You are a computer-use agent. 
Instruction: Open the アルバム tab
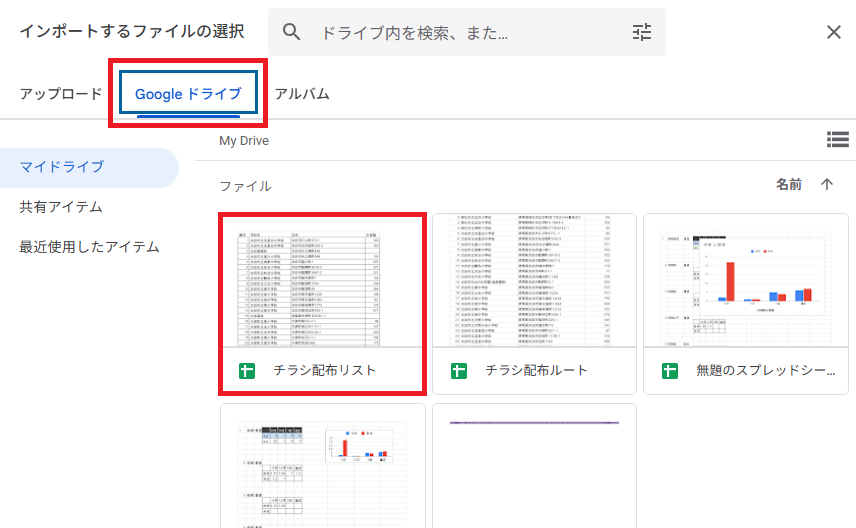click(302, 94)
